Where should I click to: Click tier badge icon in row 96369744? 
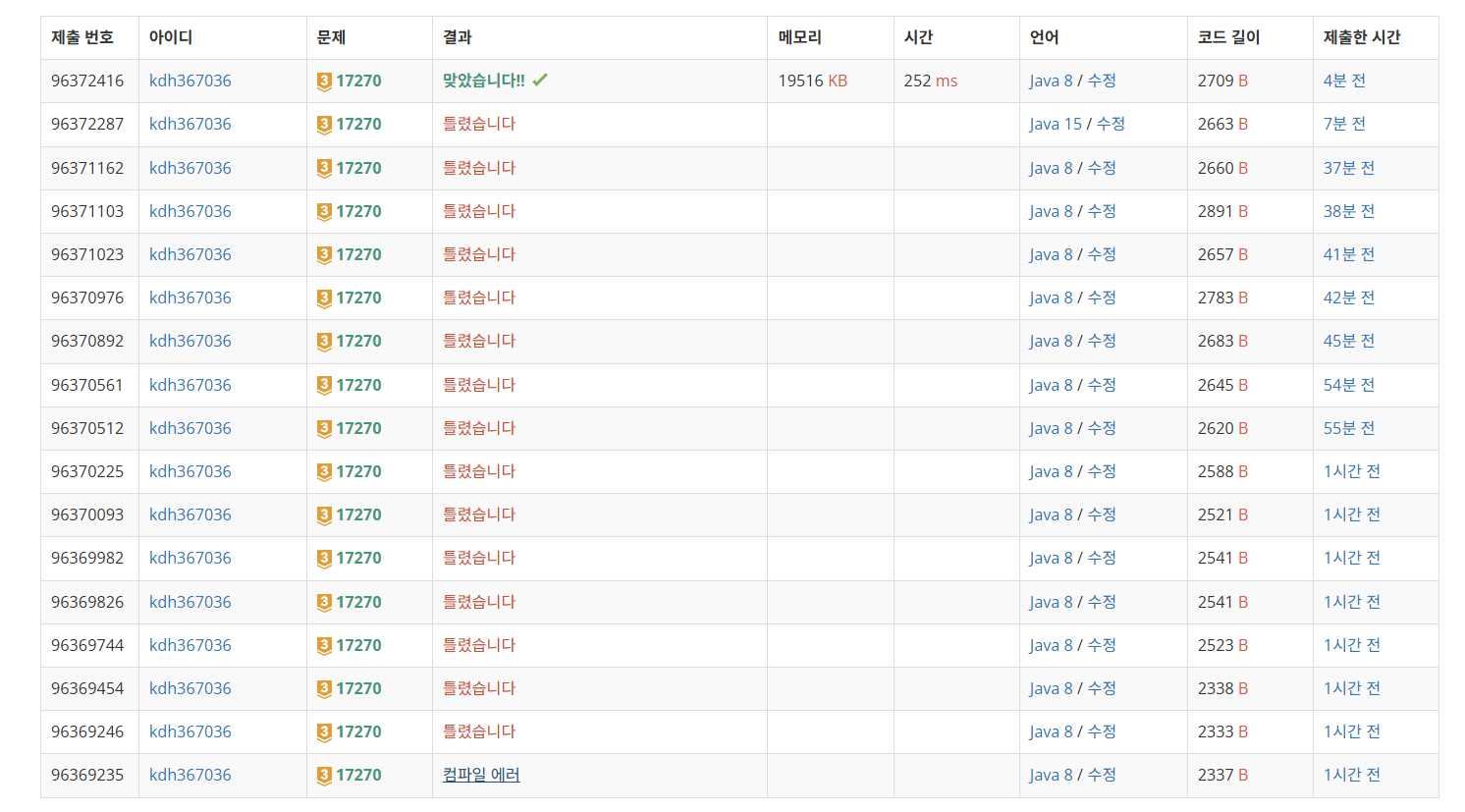pyautogui.click(x=324, y=646)
